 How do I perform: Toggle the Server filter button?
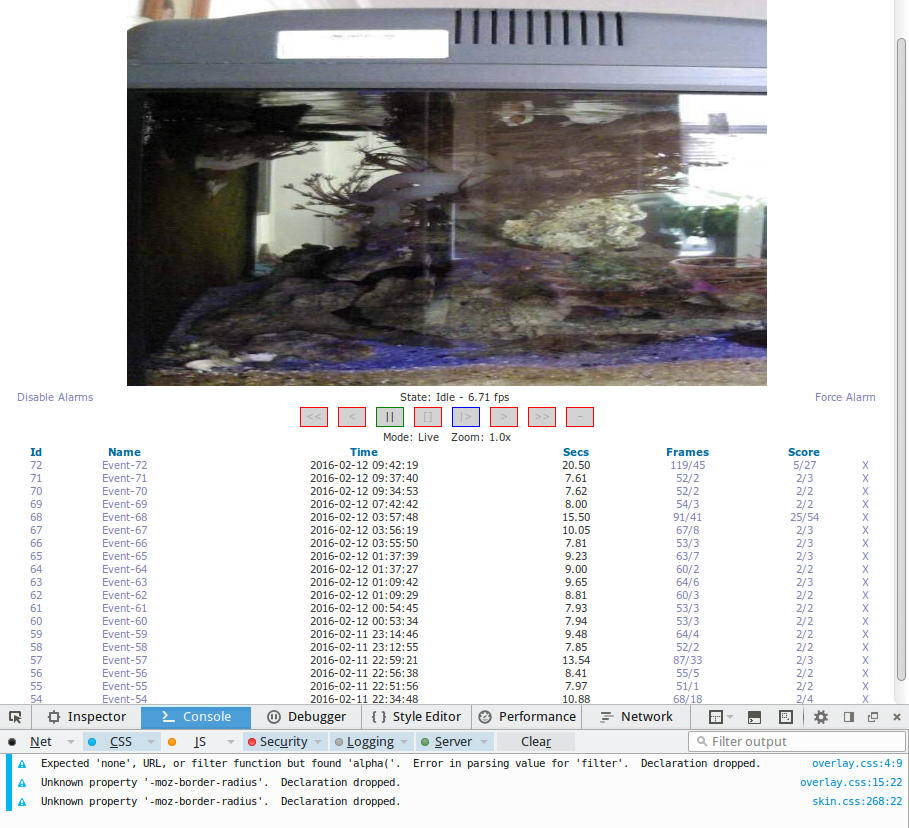pos(447,742)
